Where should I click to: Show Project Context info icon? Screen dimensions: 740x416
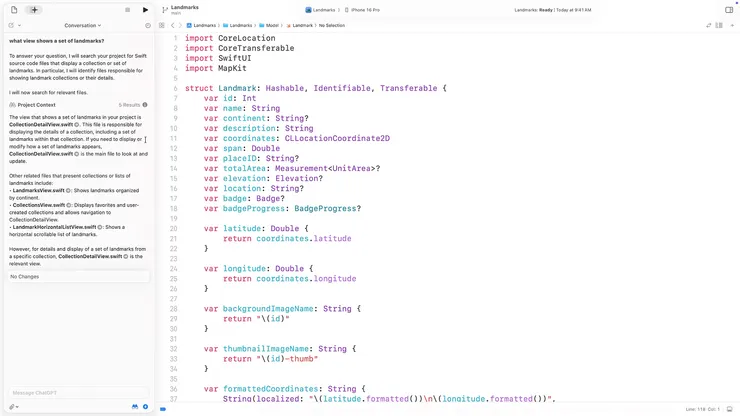145,105
